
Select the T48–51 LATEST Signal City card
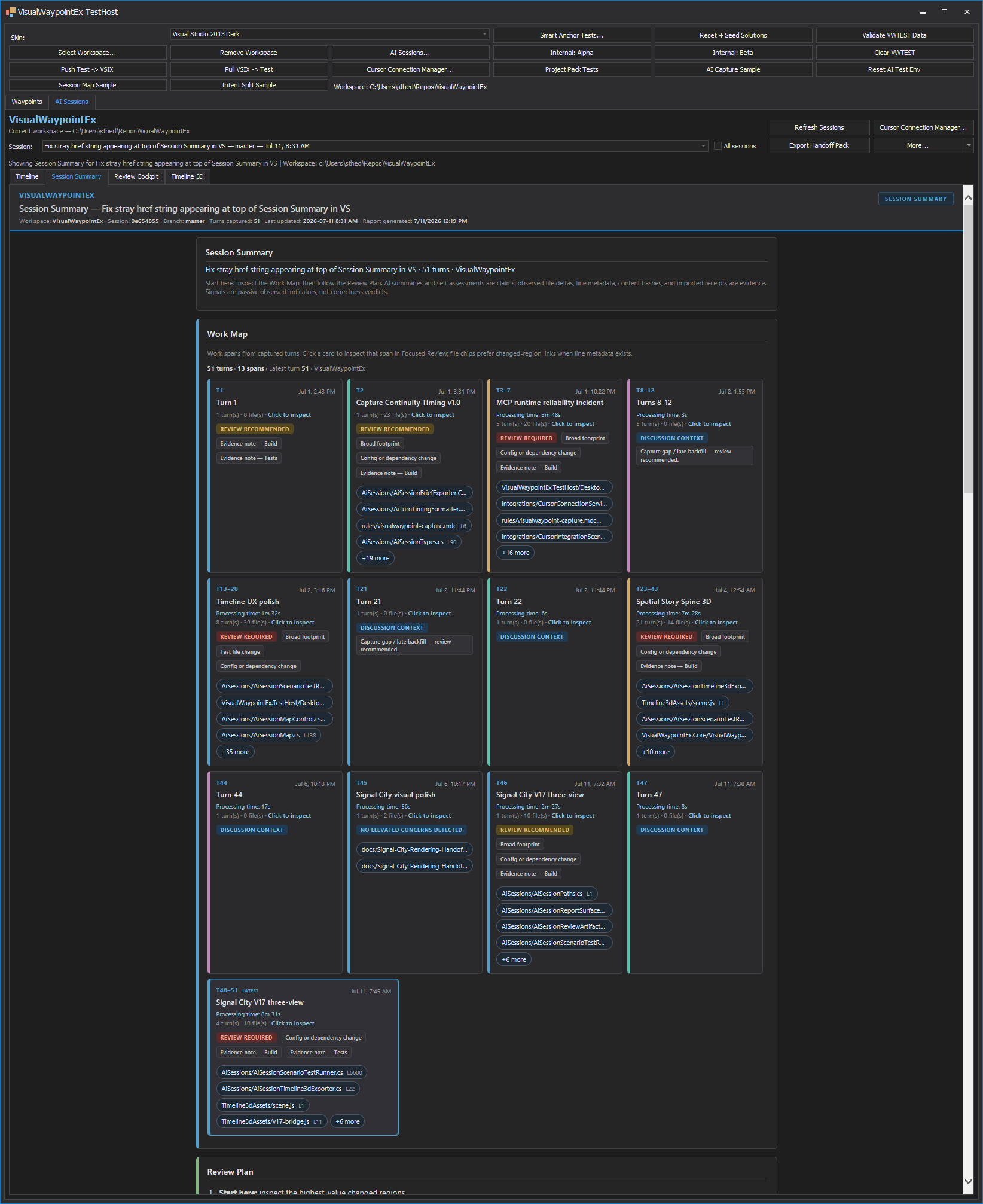pos(303,1057)
